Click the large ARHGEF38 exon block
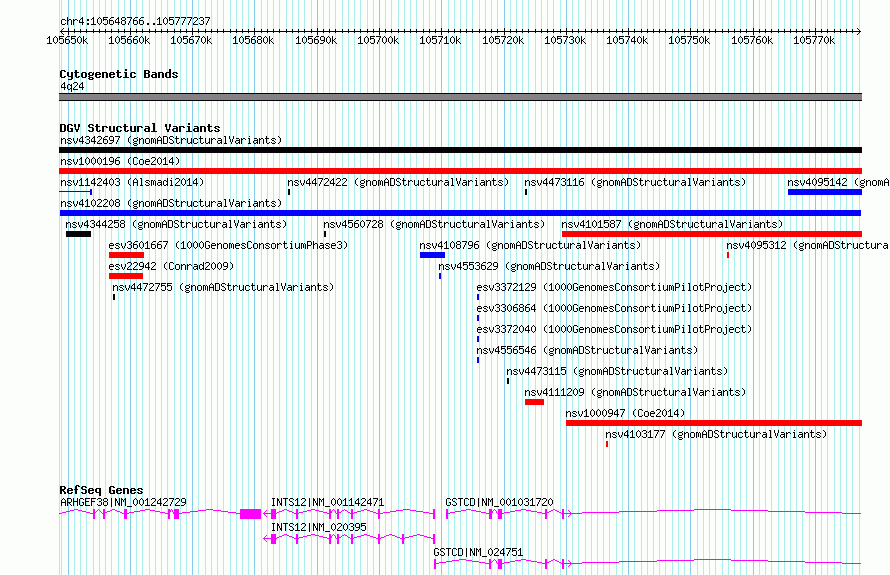Viewport: 890px width, 575px height. [x=250, y=514]
